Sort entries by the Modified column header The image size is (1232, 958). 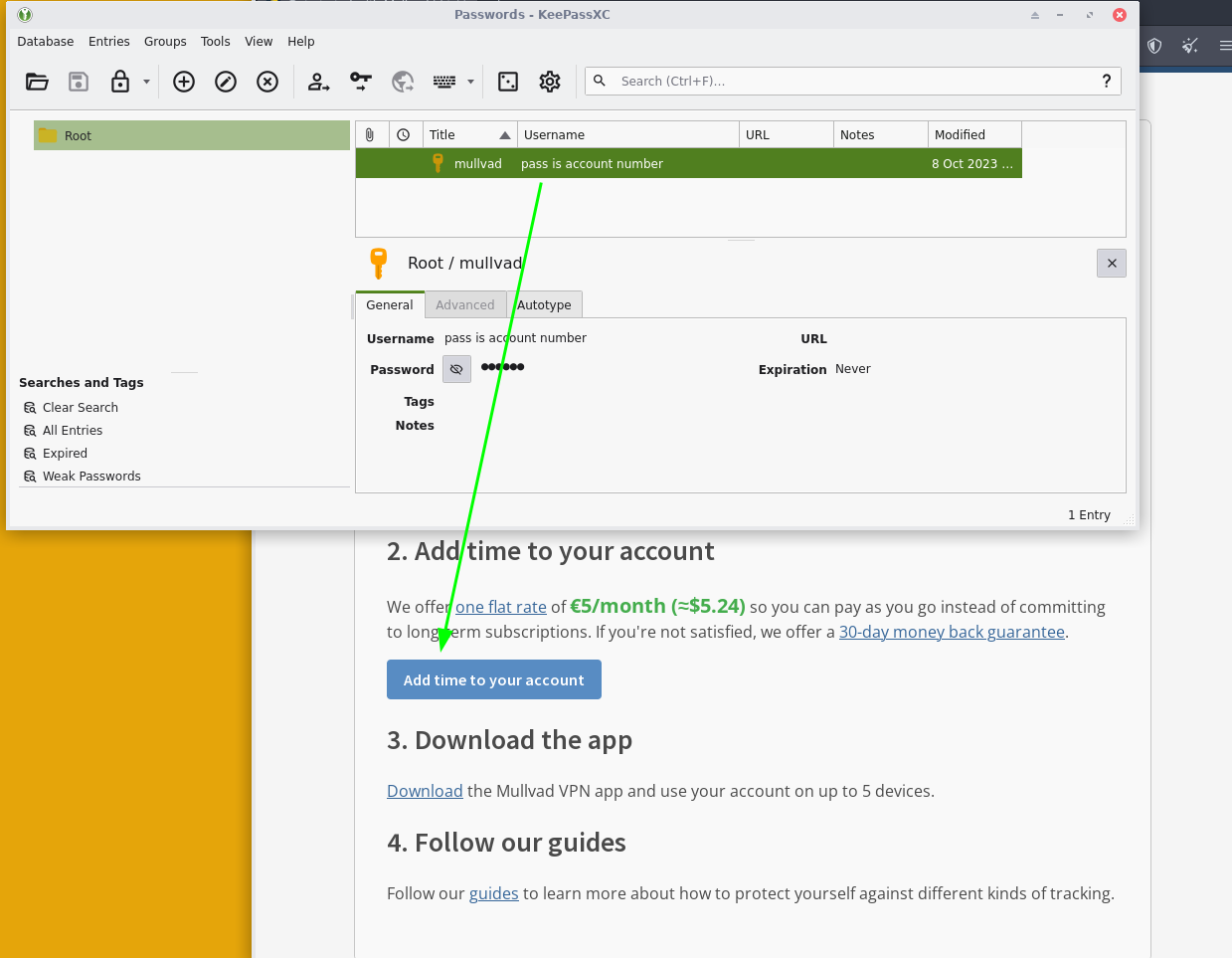click(x=974, y=135)
